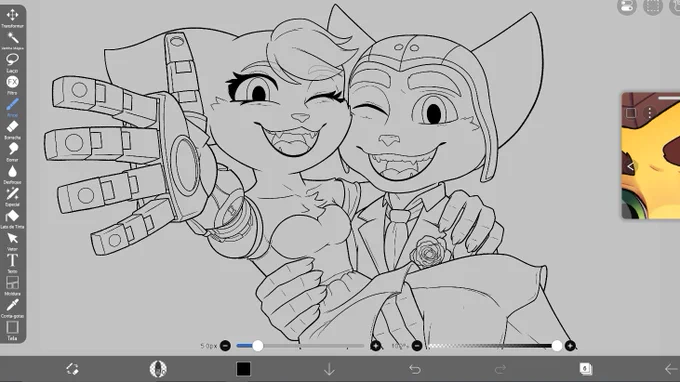Tap the square icon on reference window

[631, 113]
